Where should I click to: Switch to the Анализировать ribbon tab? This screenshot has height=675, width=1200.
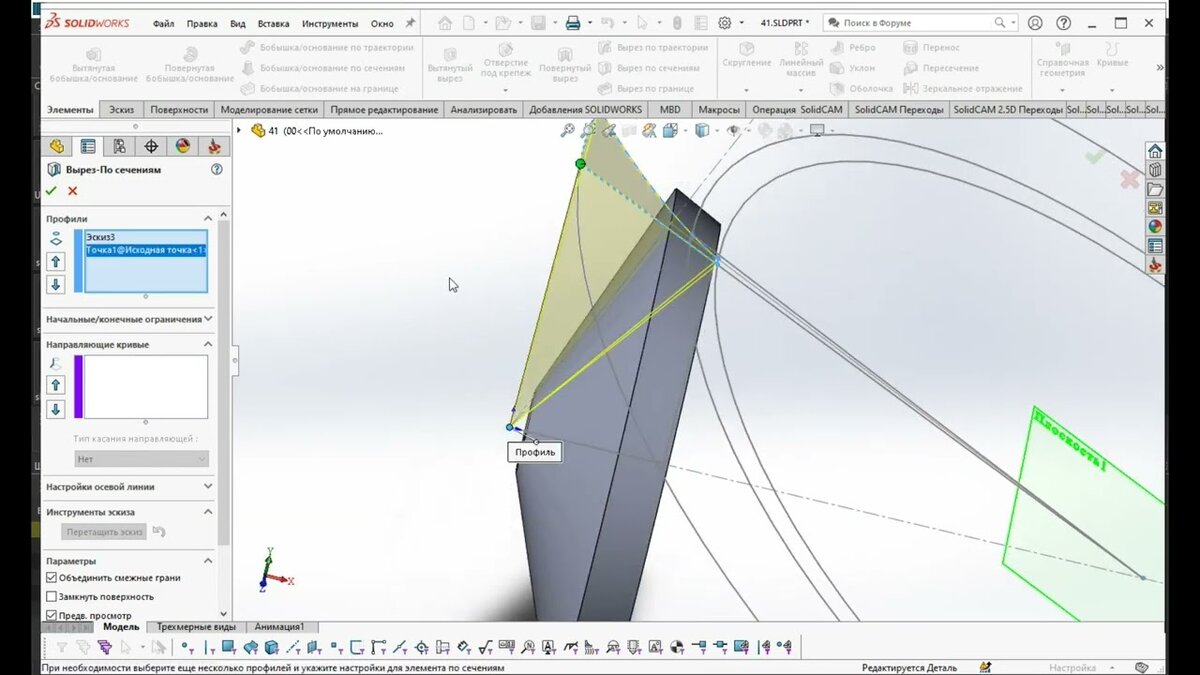pyautogui.click(x=484, y=110)
